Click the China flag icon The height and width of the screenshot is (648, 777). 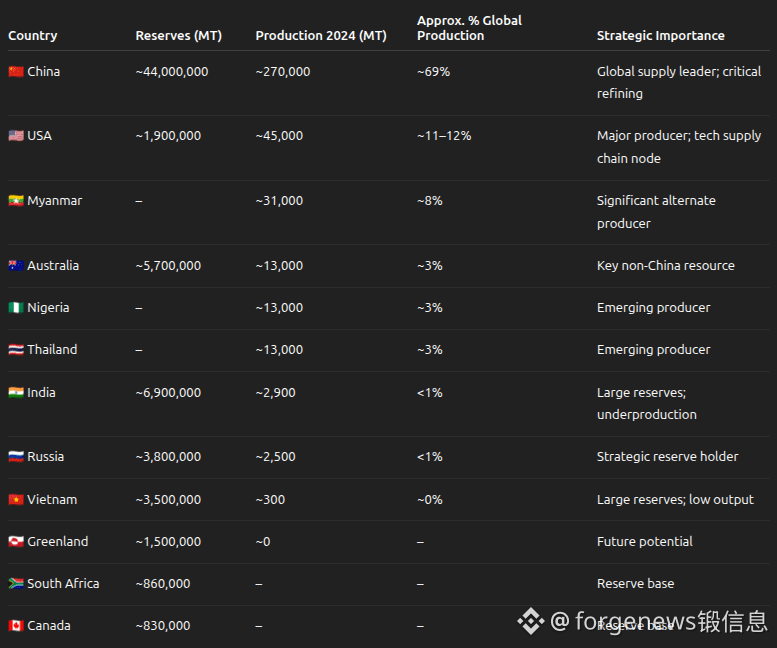[x=15, y=72]
